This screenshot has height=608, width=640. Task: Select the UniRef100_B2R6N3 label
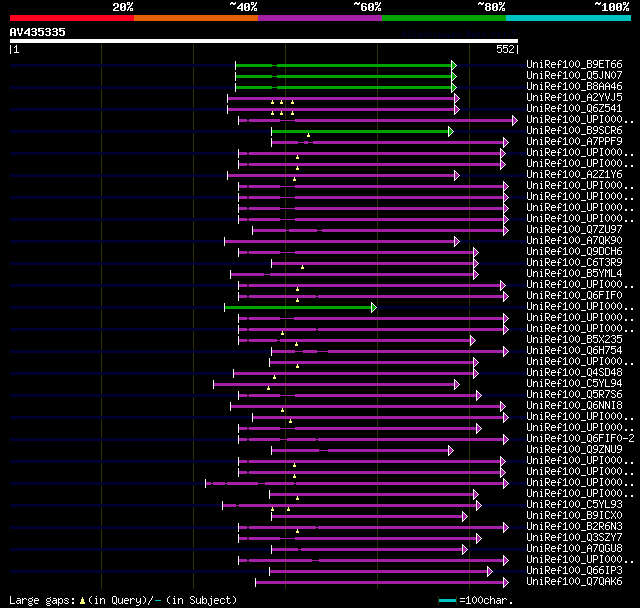click(x=574, y=527)
